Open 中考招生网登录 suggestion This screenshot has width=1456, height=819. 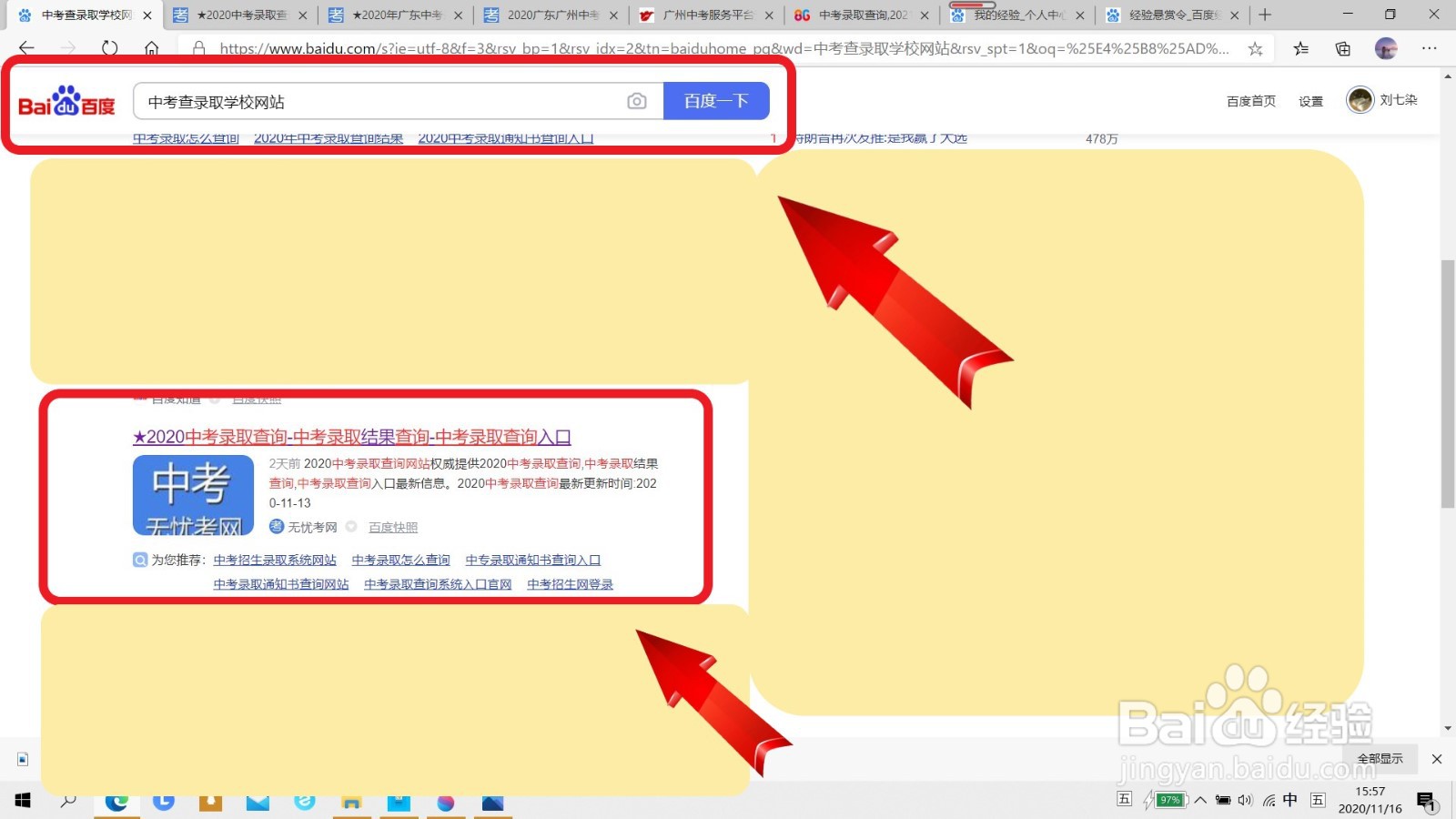point(571,584)
